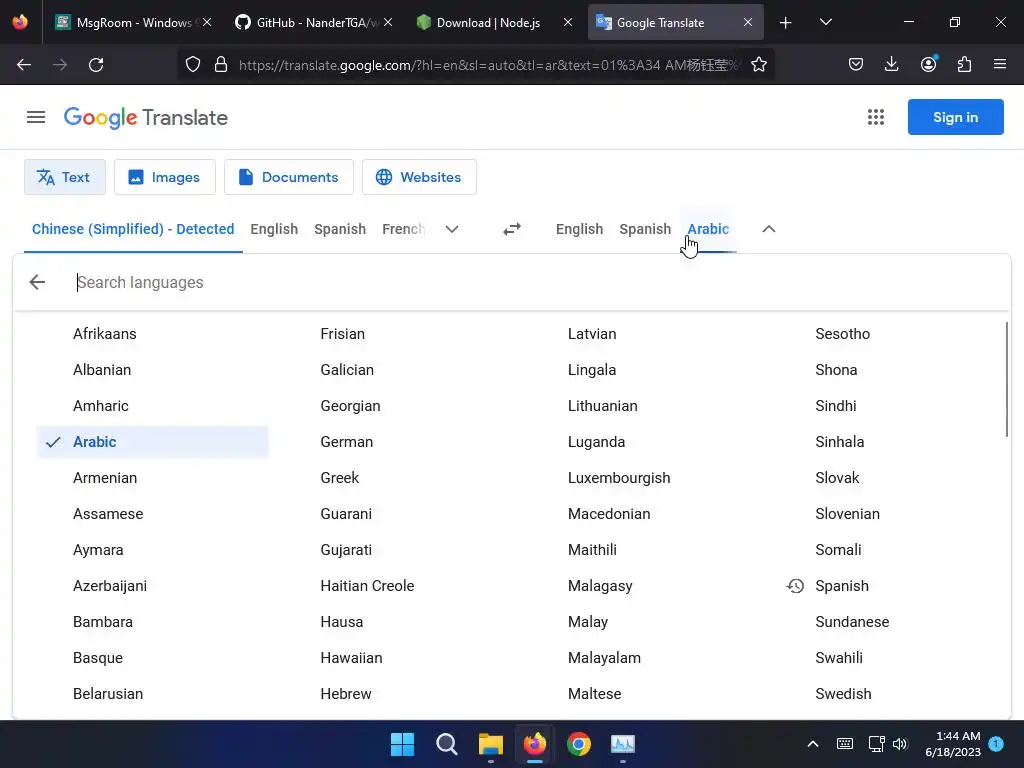
Task: Click the language list vertical scrollbar
Action: (1007, 379)
